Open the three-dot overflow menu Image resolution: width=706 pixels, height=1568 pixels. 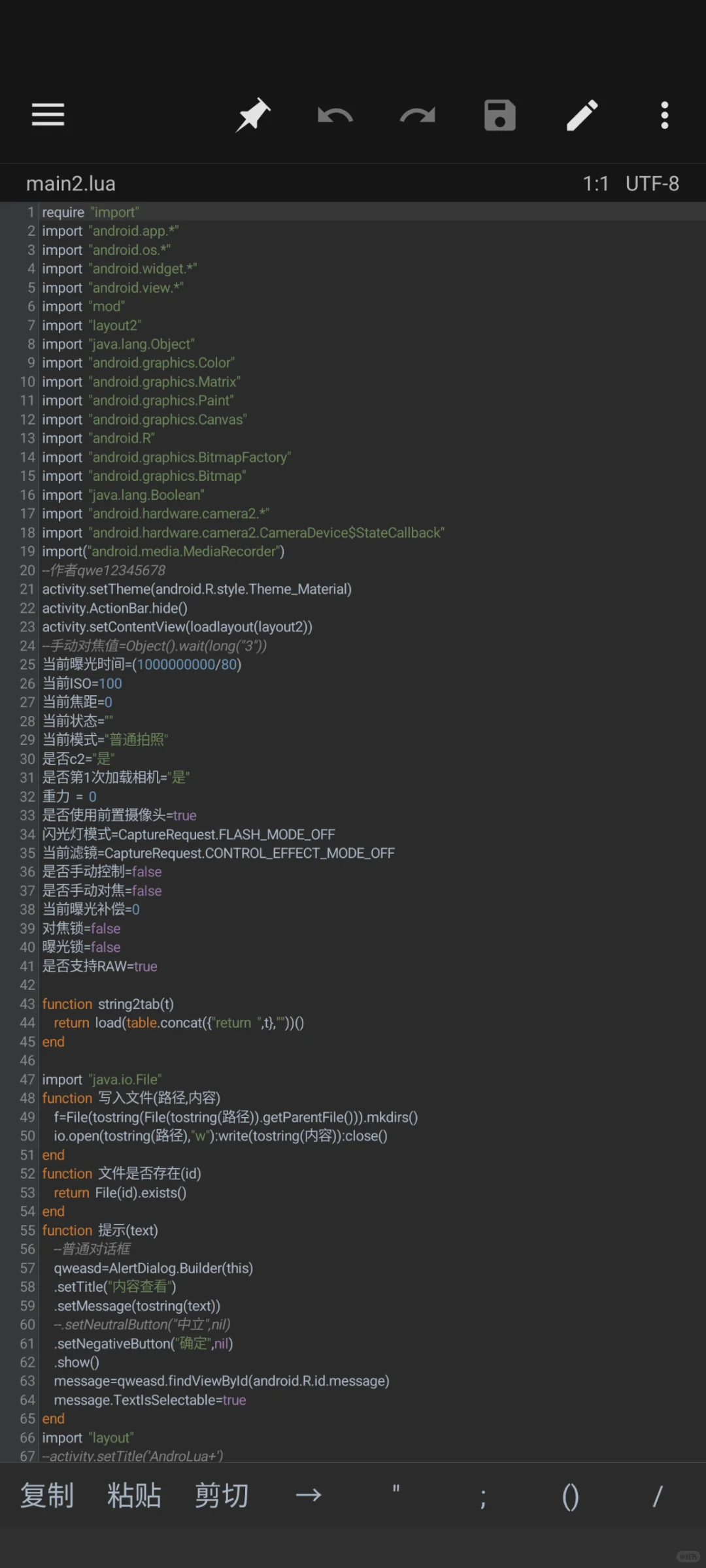(665, 116)
